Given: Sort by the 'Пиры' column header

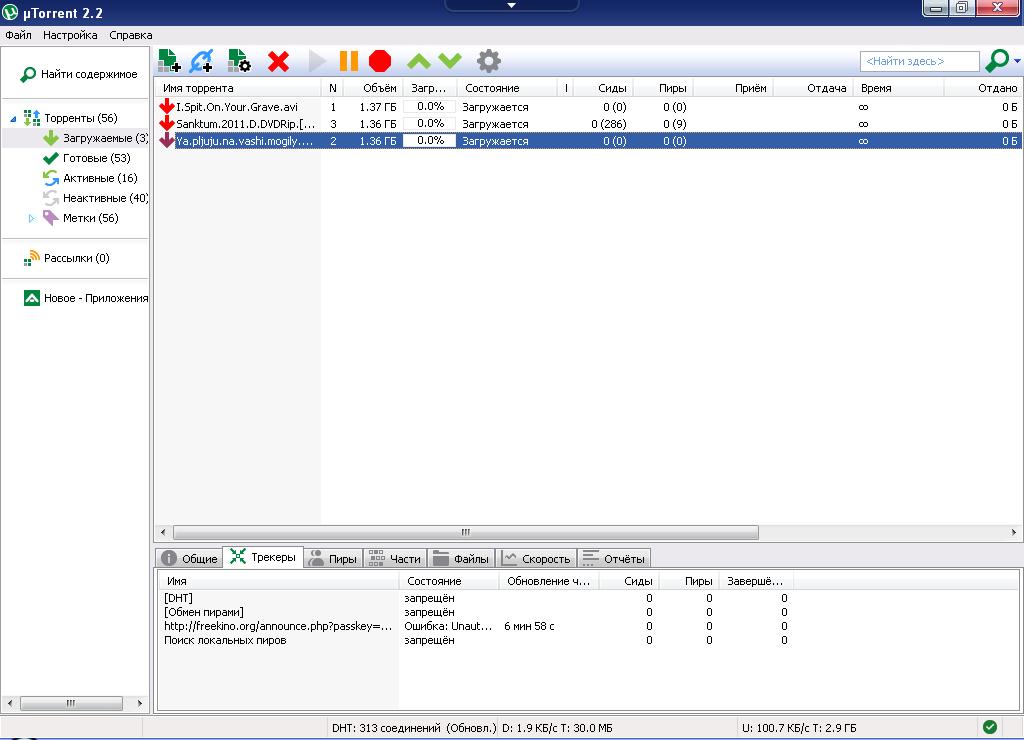Looking at the screenshot, I should click(x=663, y=88).
